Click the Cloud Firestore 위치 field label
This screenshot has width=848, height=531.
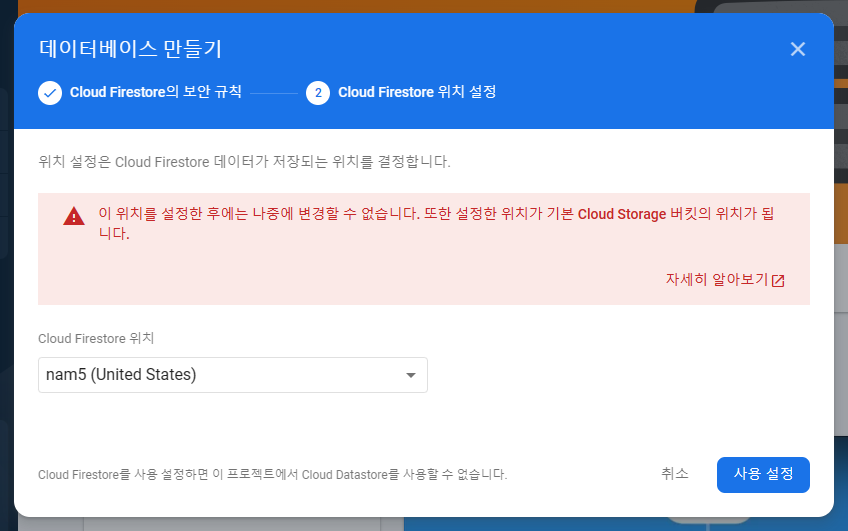tap(96, 338)
